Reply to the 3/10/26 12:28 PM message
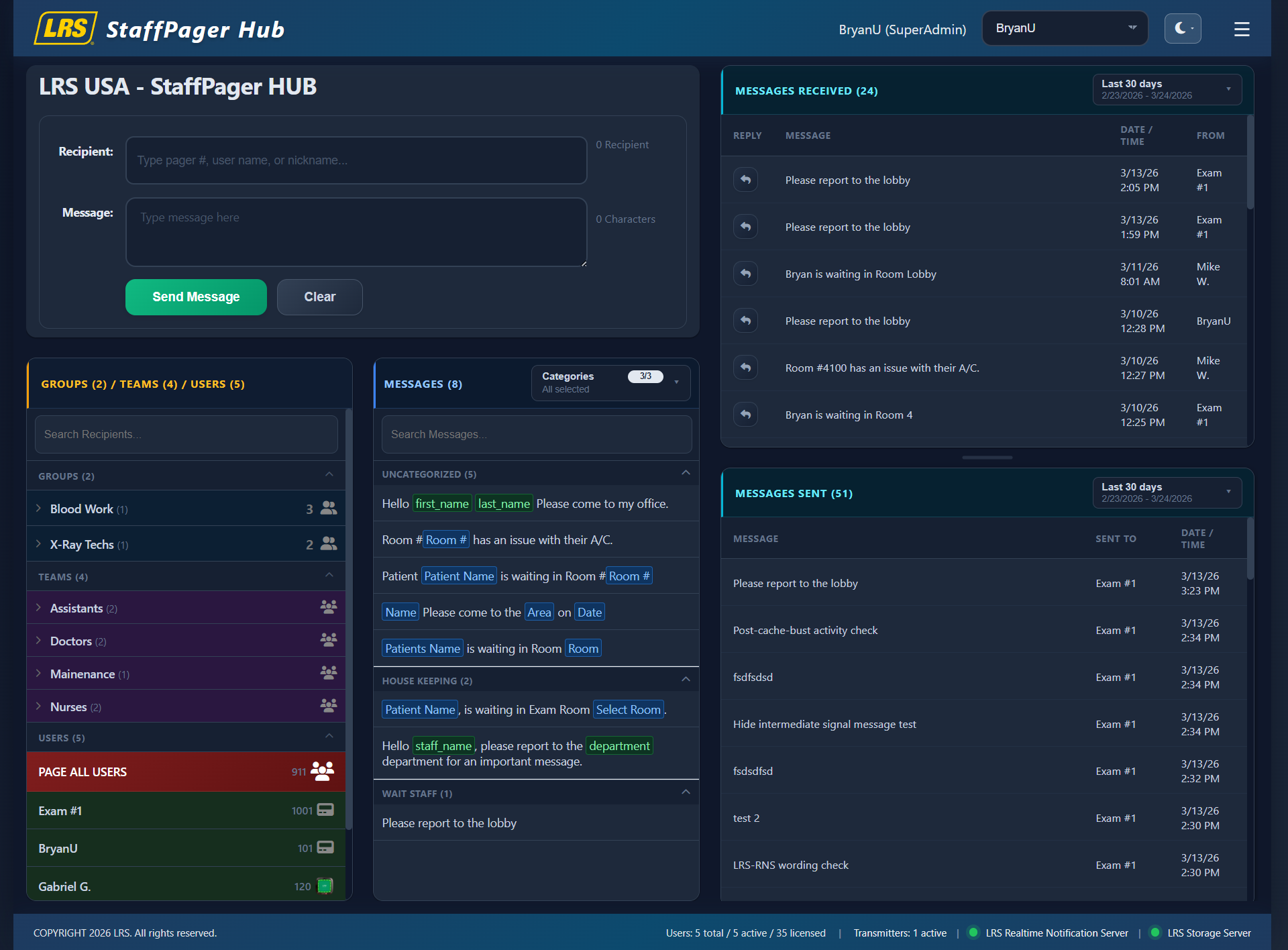 click(745, 320)
